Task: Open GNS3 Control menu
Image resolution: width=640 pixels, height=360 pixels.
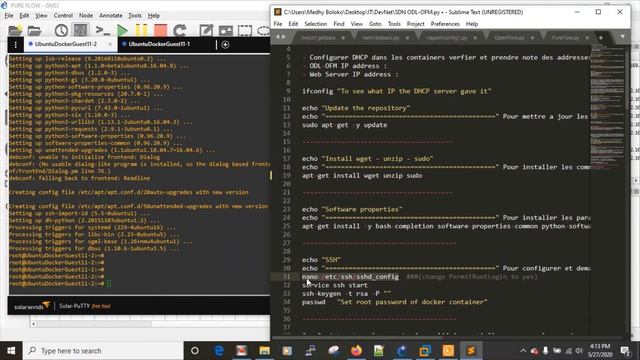Action: (63, 16)
